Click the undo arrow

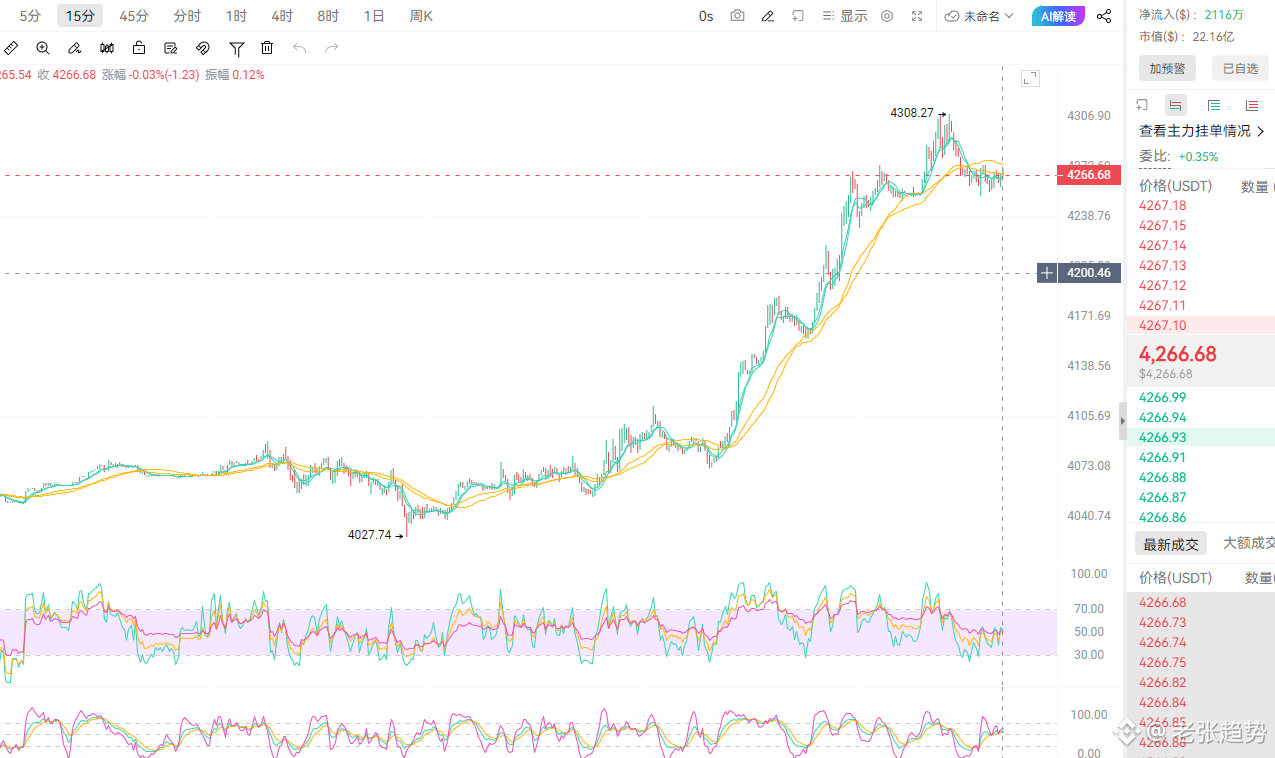[299, 48]
